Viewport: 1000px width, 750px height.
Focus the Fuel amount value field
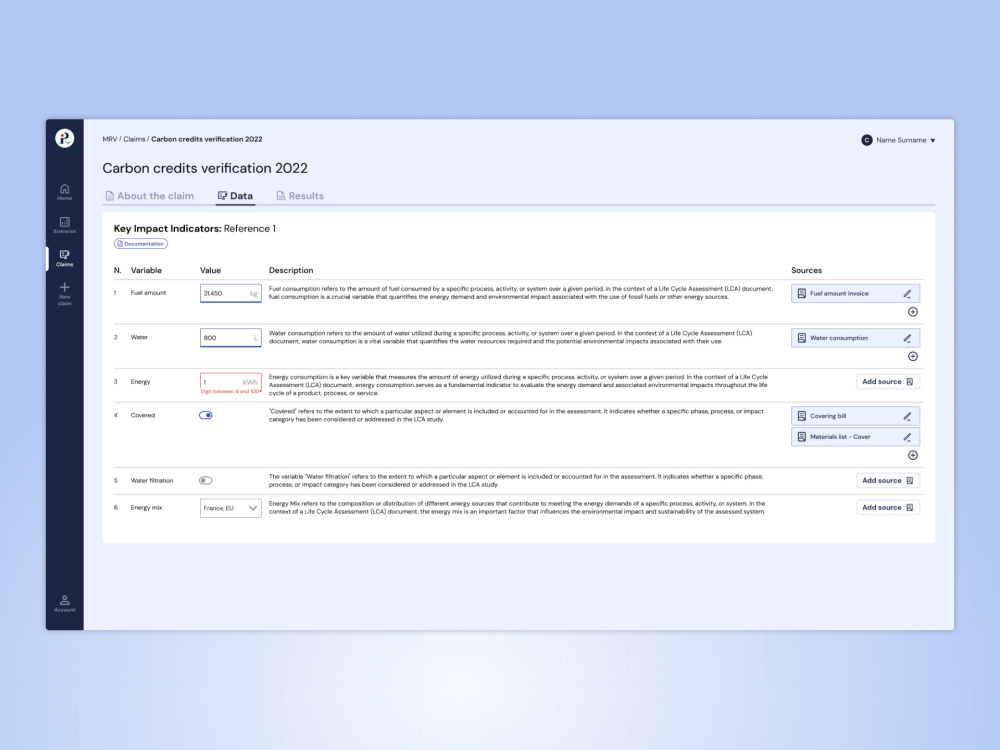230,293
